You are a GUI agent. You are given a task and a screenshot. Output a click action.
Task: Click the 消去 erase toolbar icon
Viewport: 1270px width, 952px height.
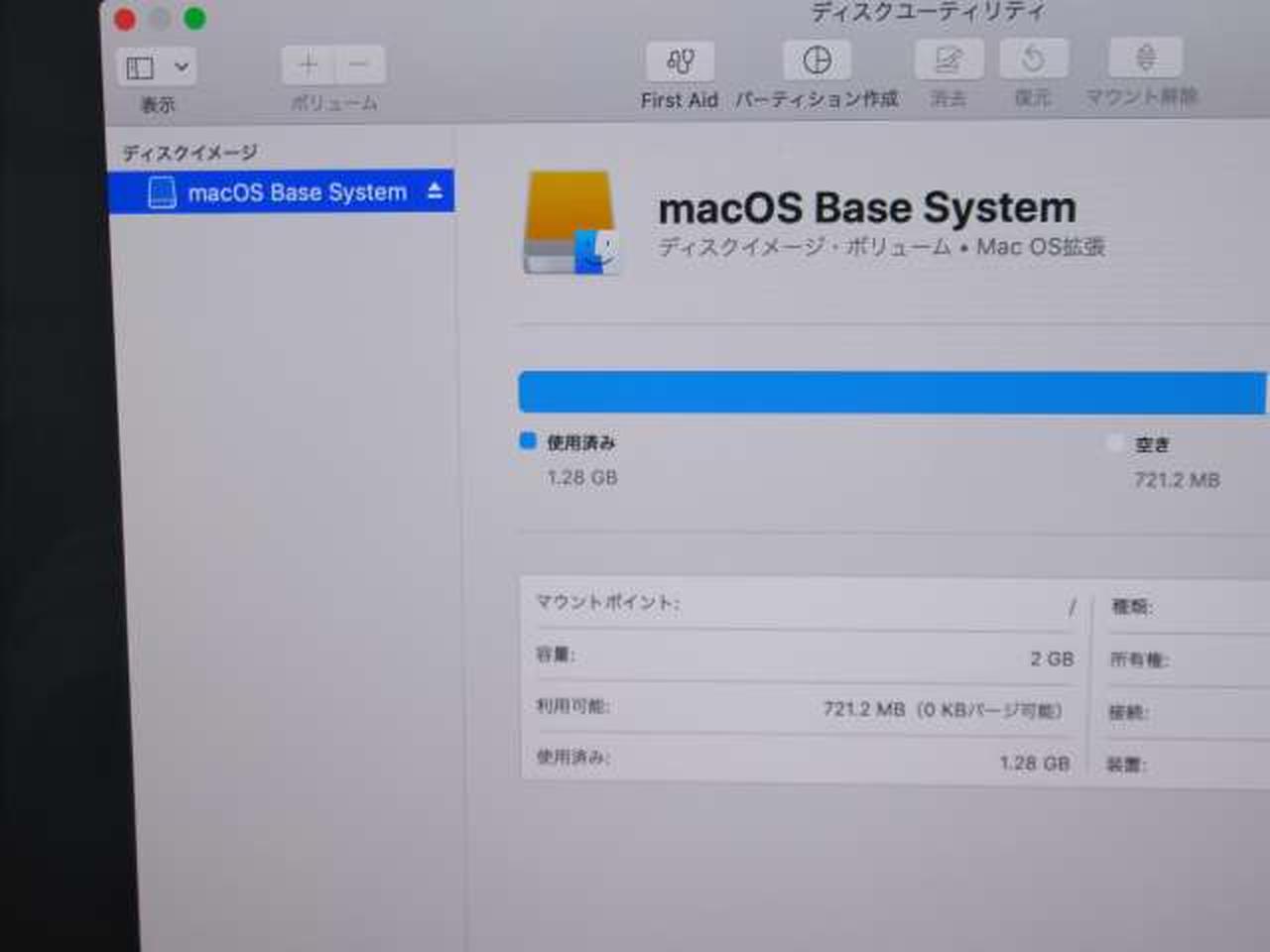point(948,60)
